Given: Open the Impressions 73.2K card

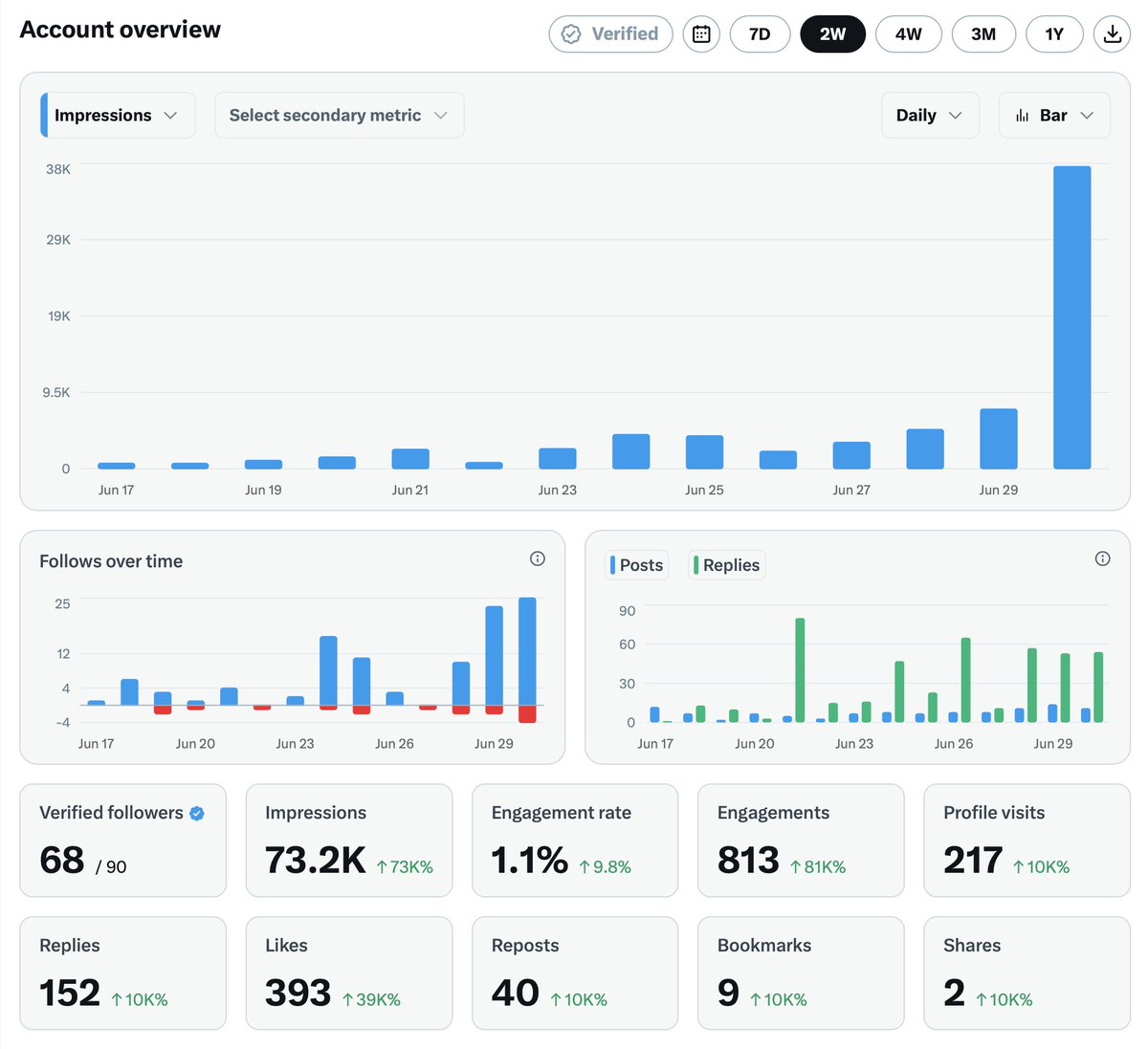Looking at the screenshot, I should [349, 841].
